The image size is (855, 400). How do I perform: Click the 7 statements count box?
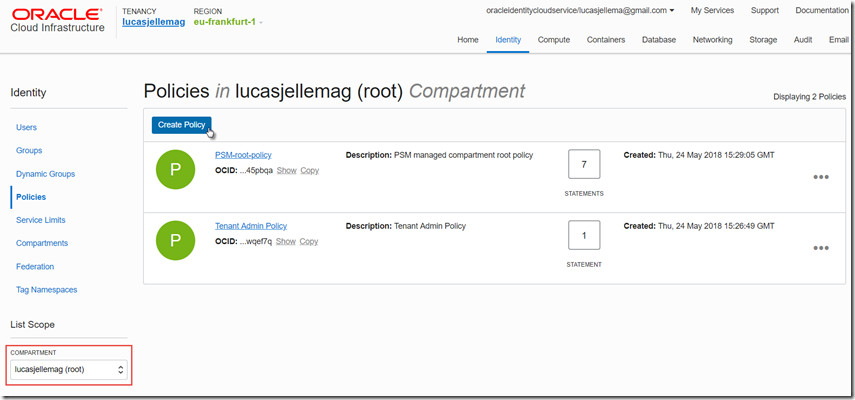click(584, 165)
